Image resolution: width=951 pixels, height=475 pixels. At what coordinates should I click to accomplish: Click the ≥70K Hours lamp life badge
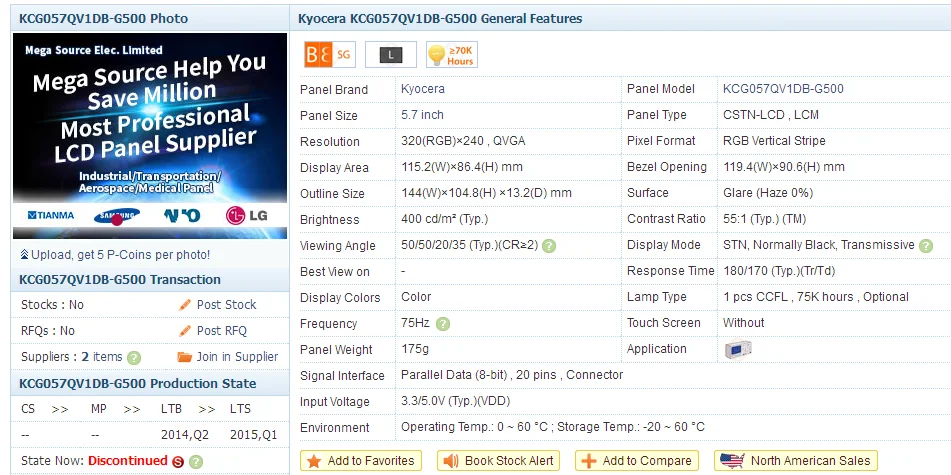click(x=452, y=55)
